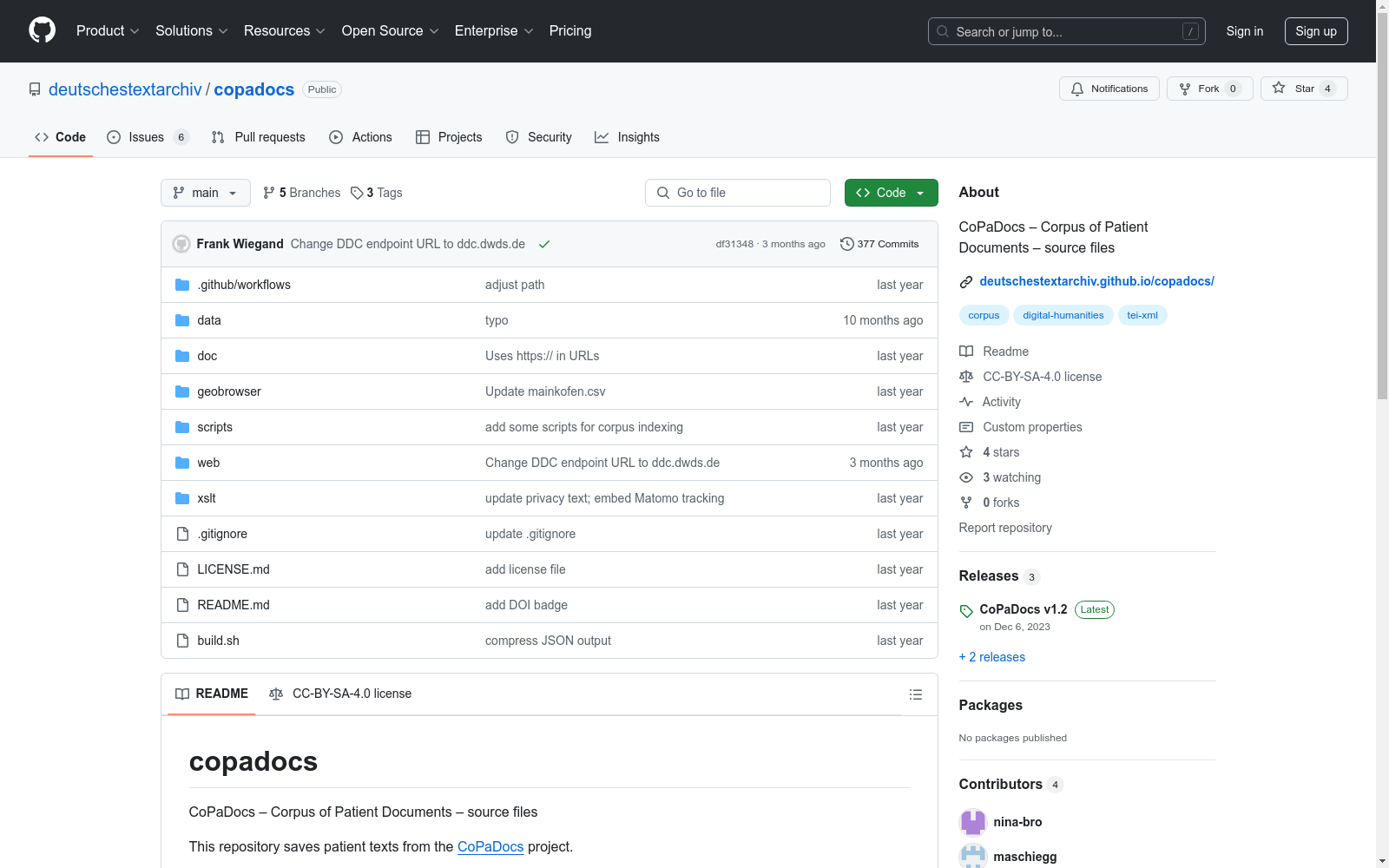View the 5 Branches list
Screen dimensions: 1389x868
coord(302,193)
